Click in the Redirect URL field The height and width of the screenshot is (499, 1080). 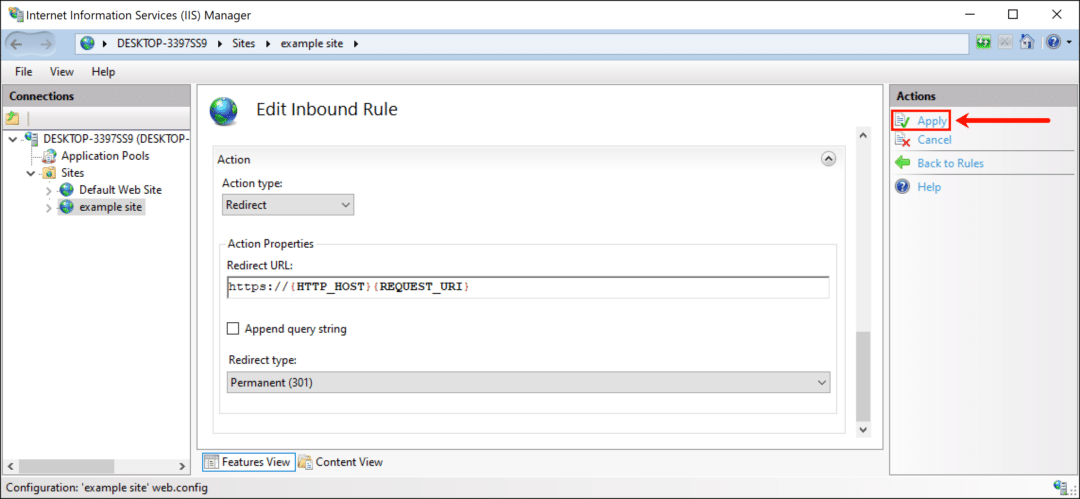tap(528, 287)
